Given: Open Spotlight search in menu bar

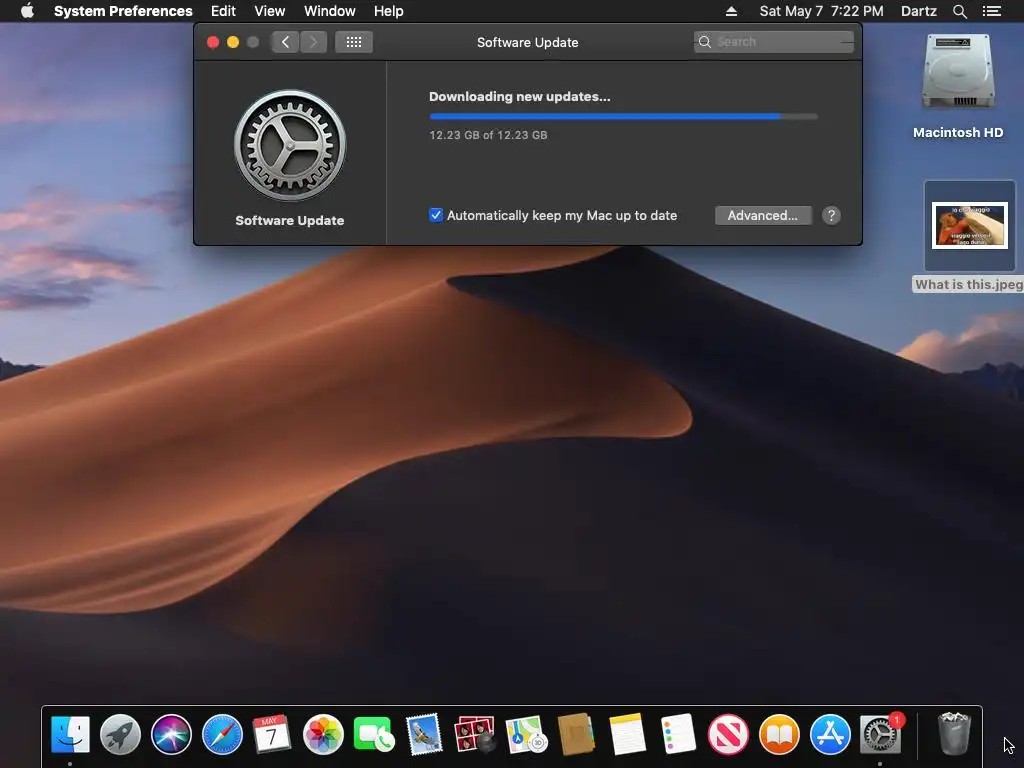Looking at the screenshot, I should click(x=959, y=11).
